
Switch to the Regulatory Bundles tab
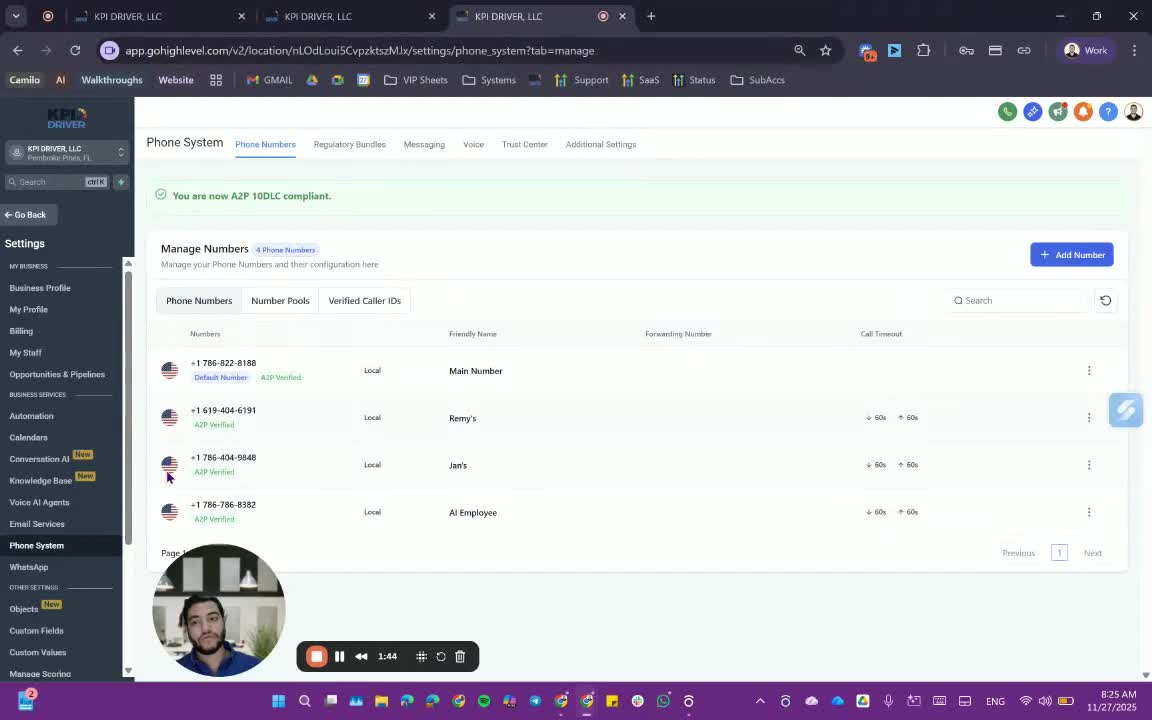pos(350,144)
